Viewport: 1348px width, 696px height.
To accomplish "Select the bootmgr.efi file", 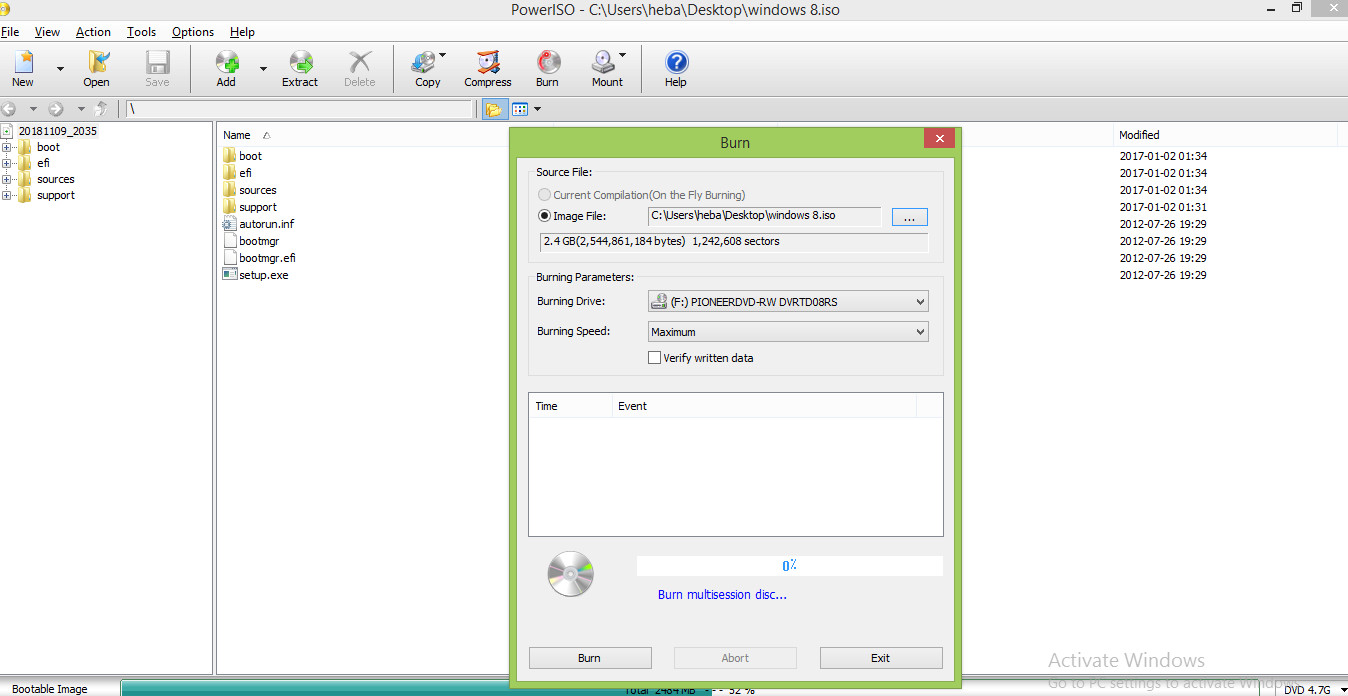I will 267,258.
